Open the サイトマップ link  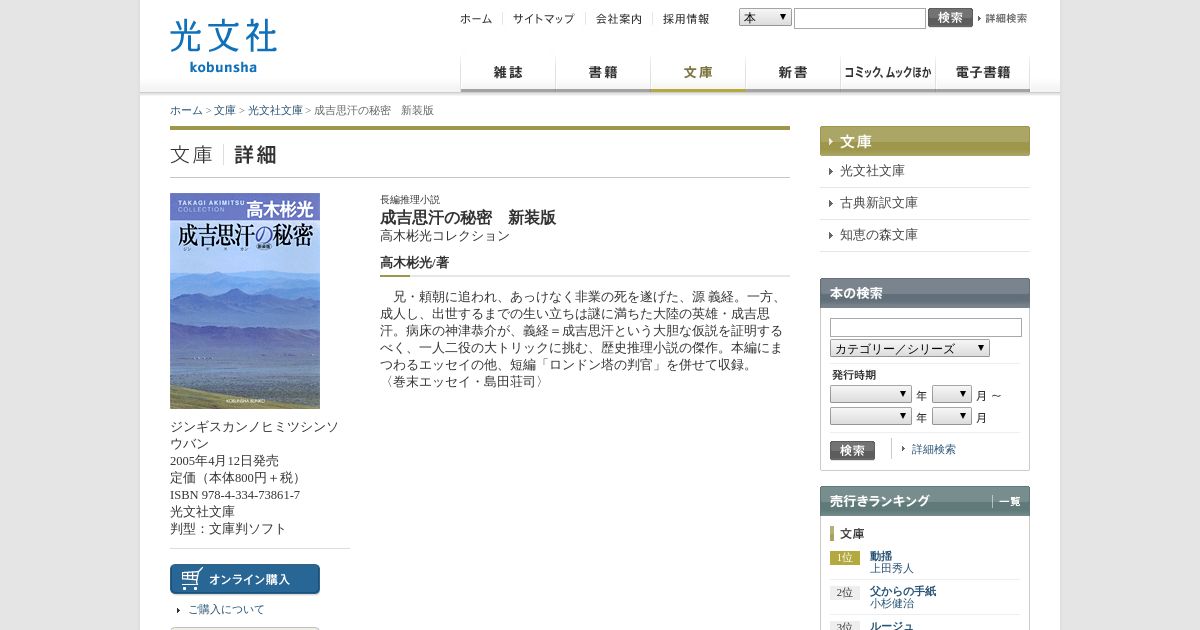(543, 18)
